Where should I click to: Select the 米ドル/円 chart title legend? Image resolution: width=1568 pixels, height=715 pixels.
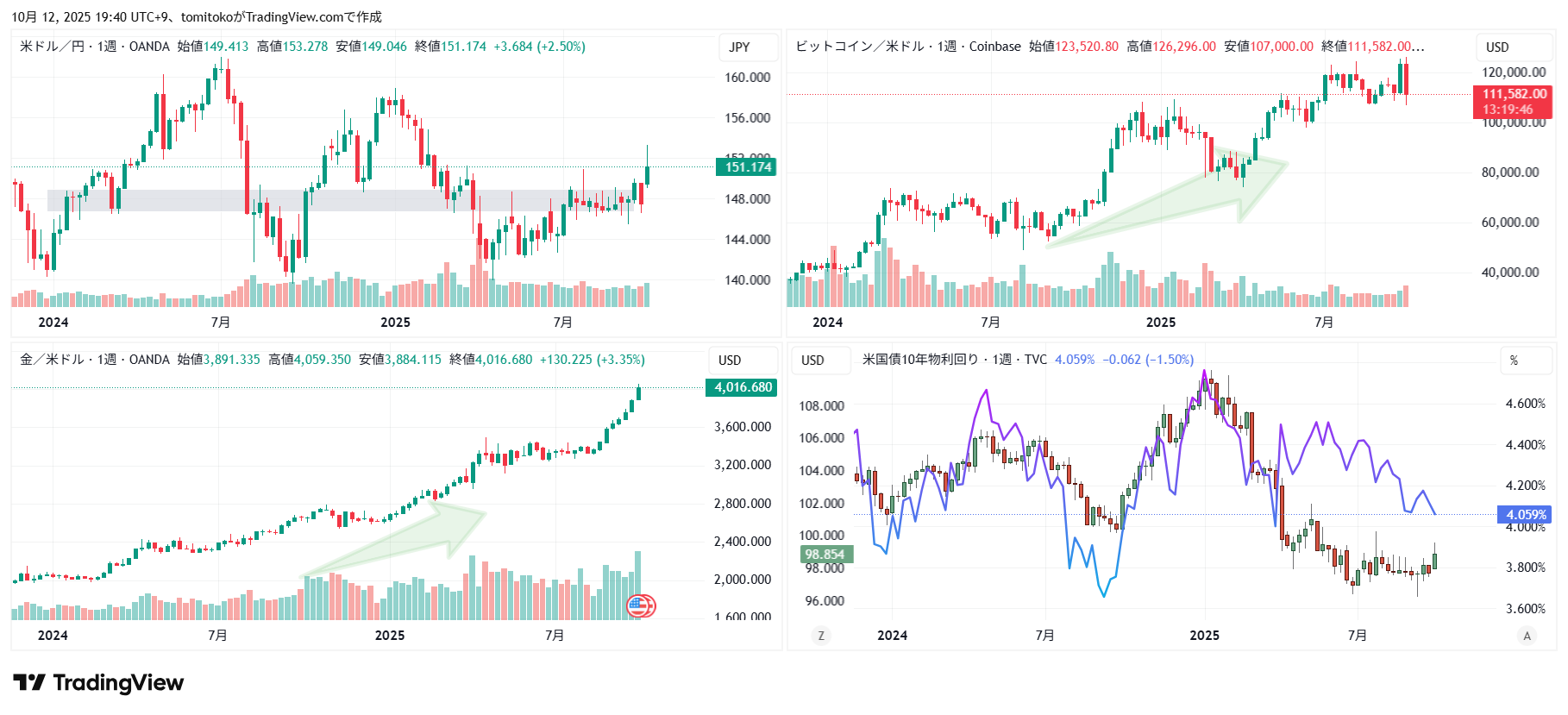click(x=52, y=47)
